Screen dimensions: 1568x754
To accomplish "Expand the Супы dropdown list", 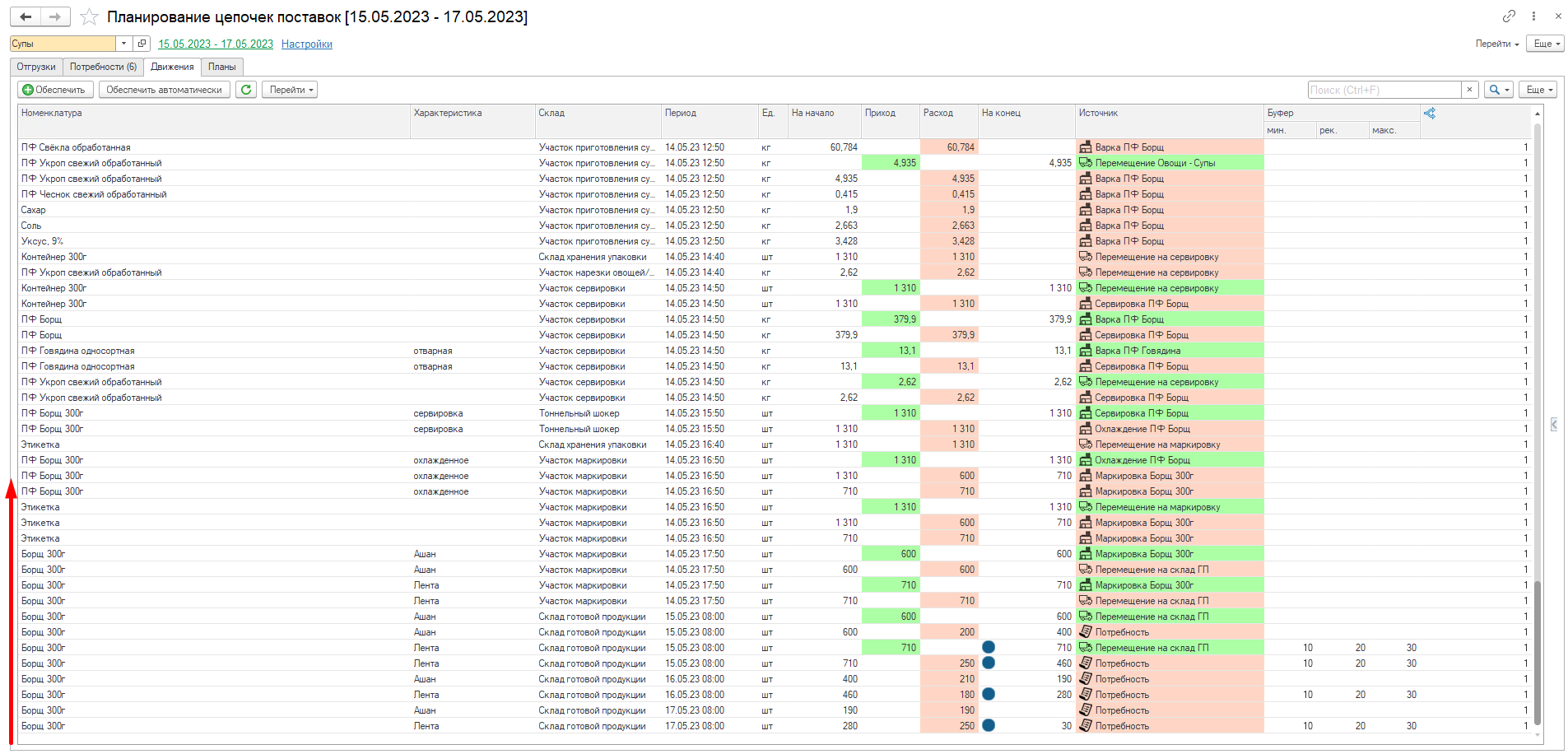I will point(123,44).
